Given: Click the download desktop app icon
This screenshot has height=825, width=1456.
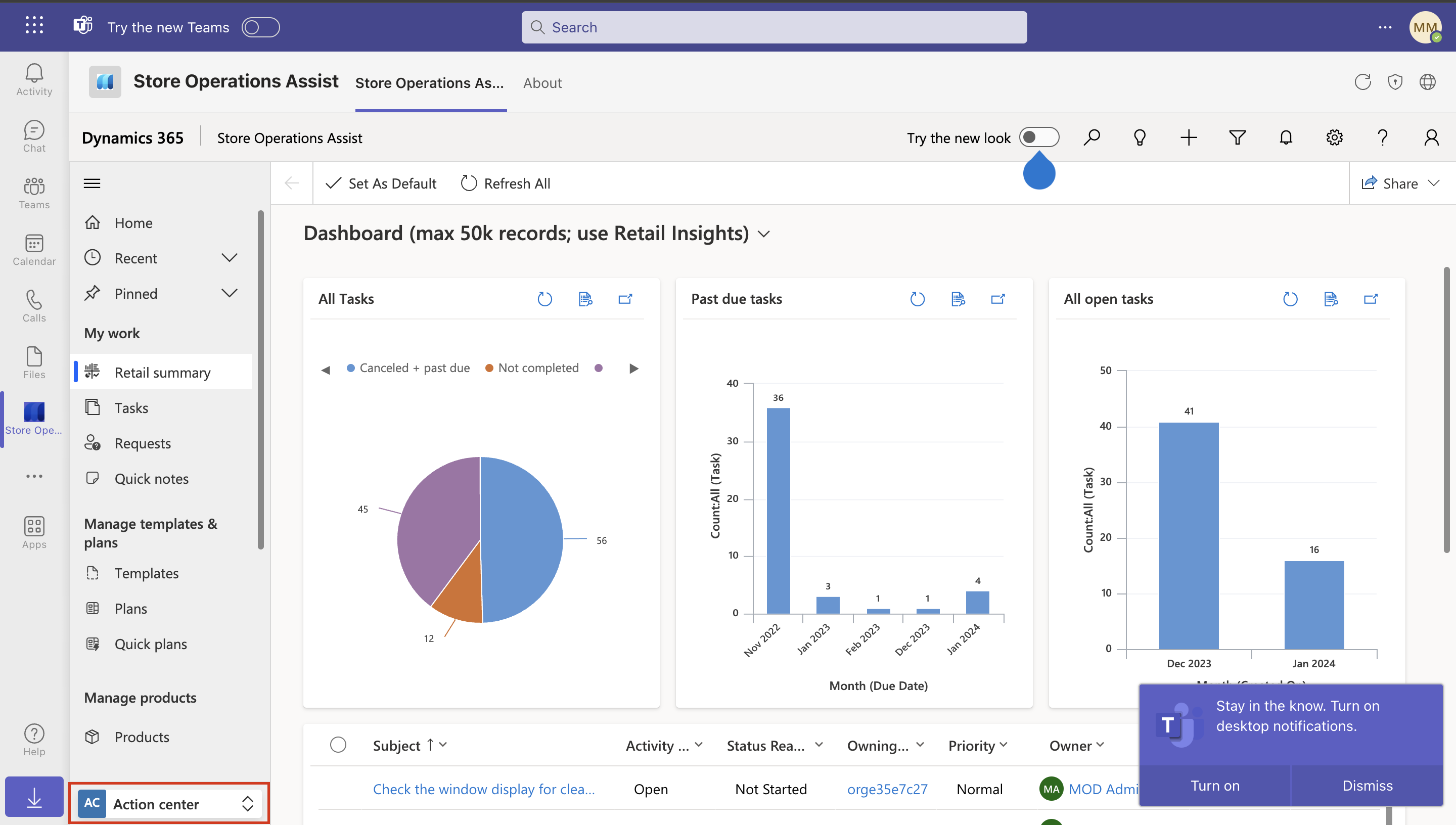Looking at the screenshot, I should tap(34, 797).
